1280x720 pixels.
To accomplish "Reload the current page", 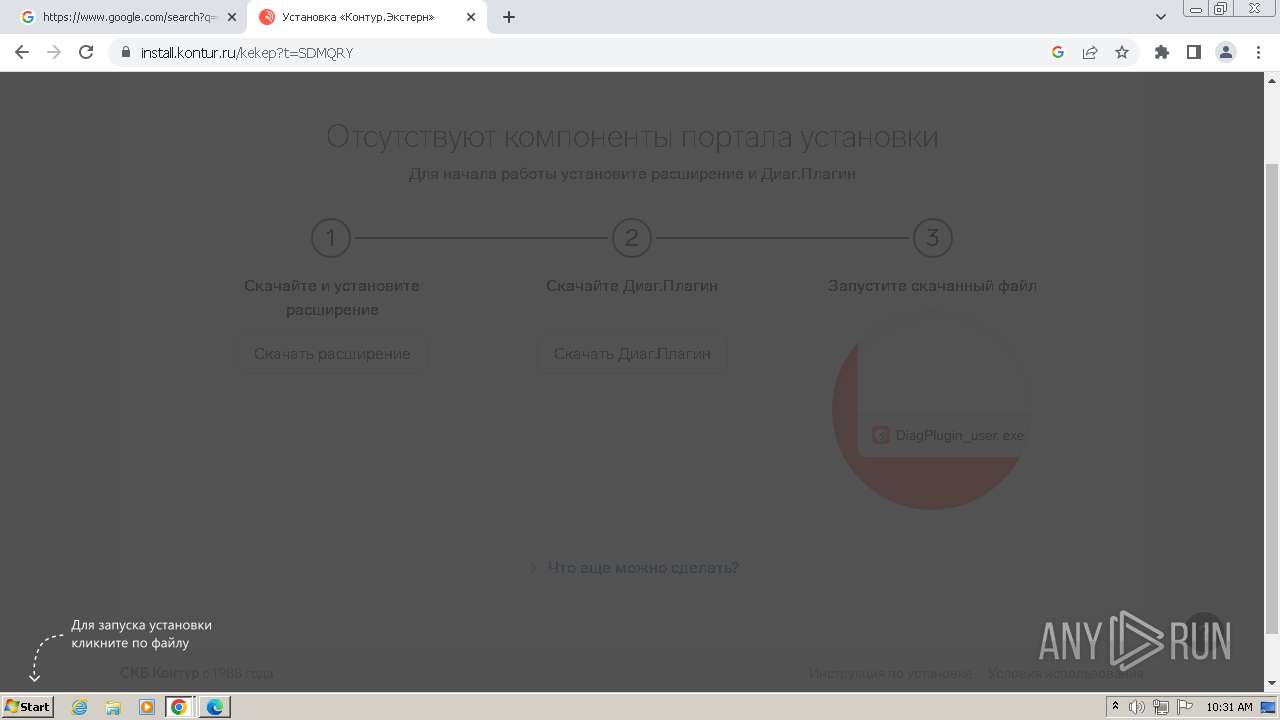I will [x=86, y=52].
